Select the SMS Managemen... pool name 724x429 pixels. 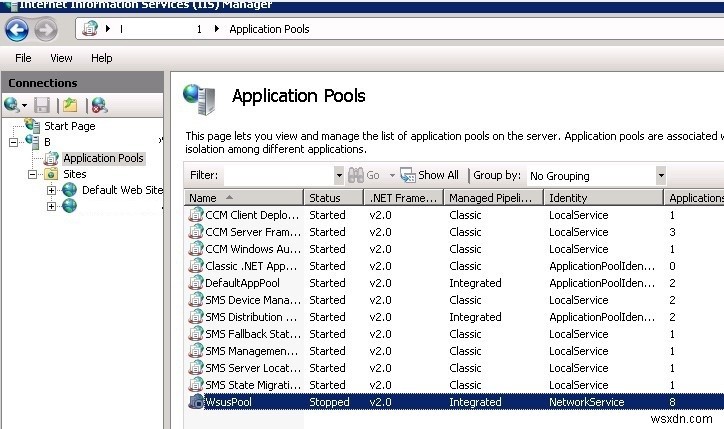tap(252, 351)
